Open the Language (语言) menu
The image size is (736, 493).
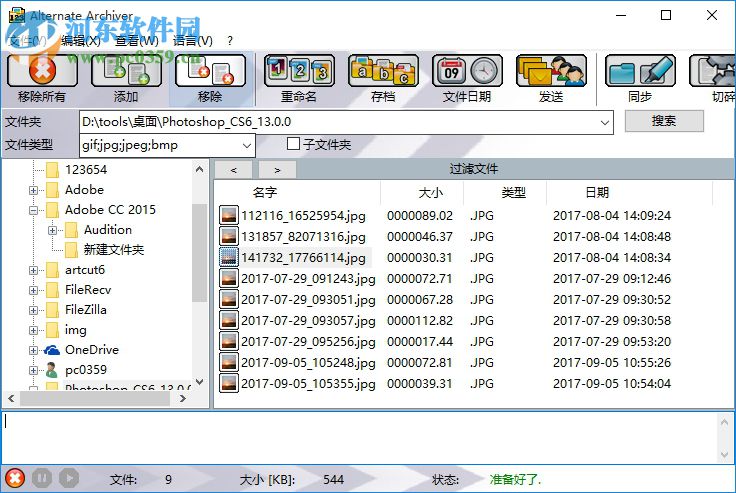[x=192, y=41]
